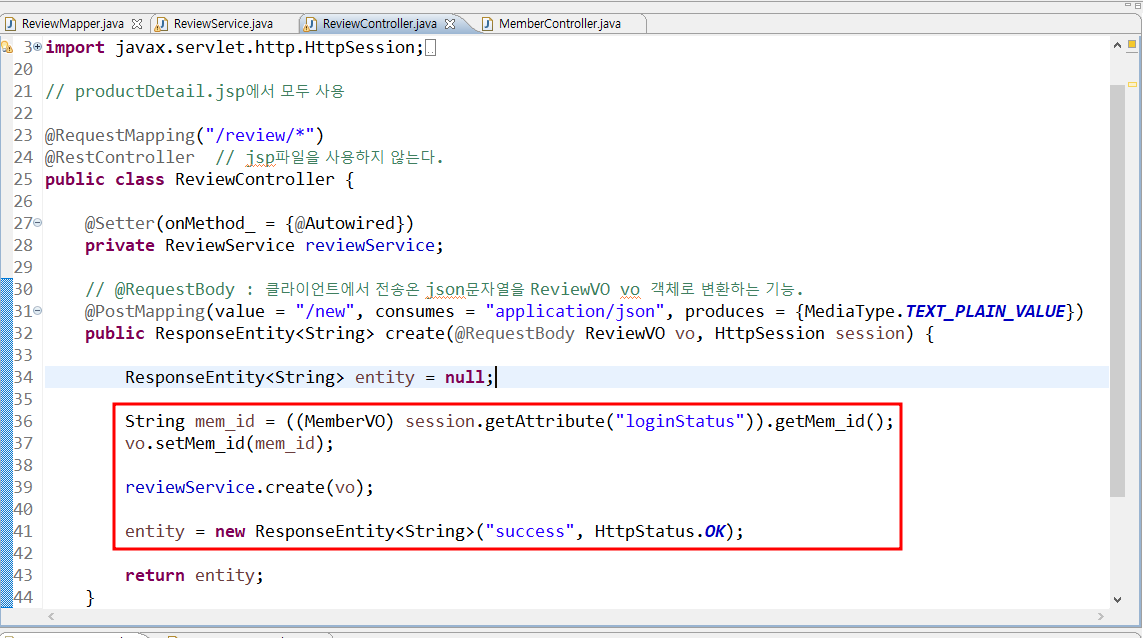1143x638 pixels.
Task: Click the "/new" string in @PostMapping
Action: [324, 311]
